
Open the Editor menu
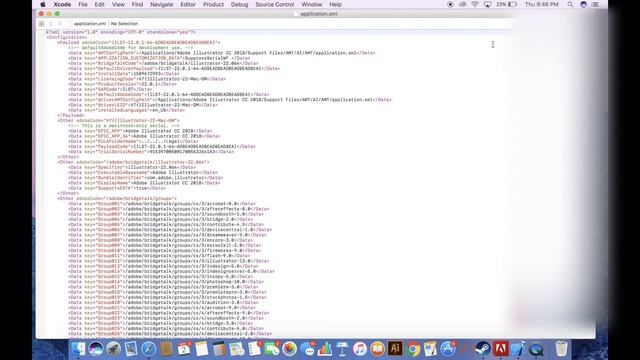(x=188, y=4)
